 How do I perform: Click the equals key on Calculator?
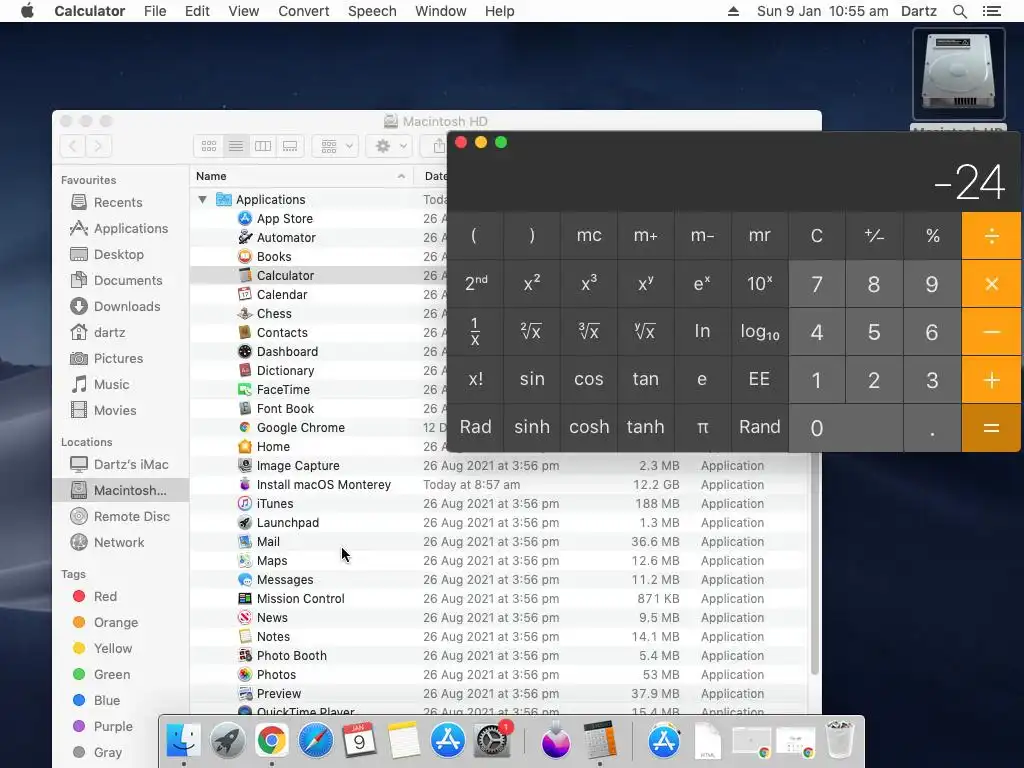[x=991, y=428]
